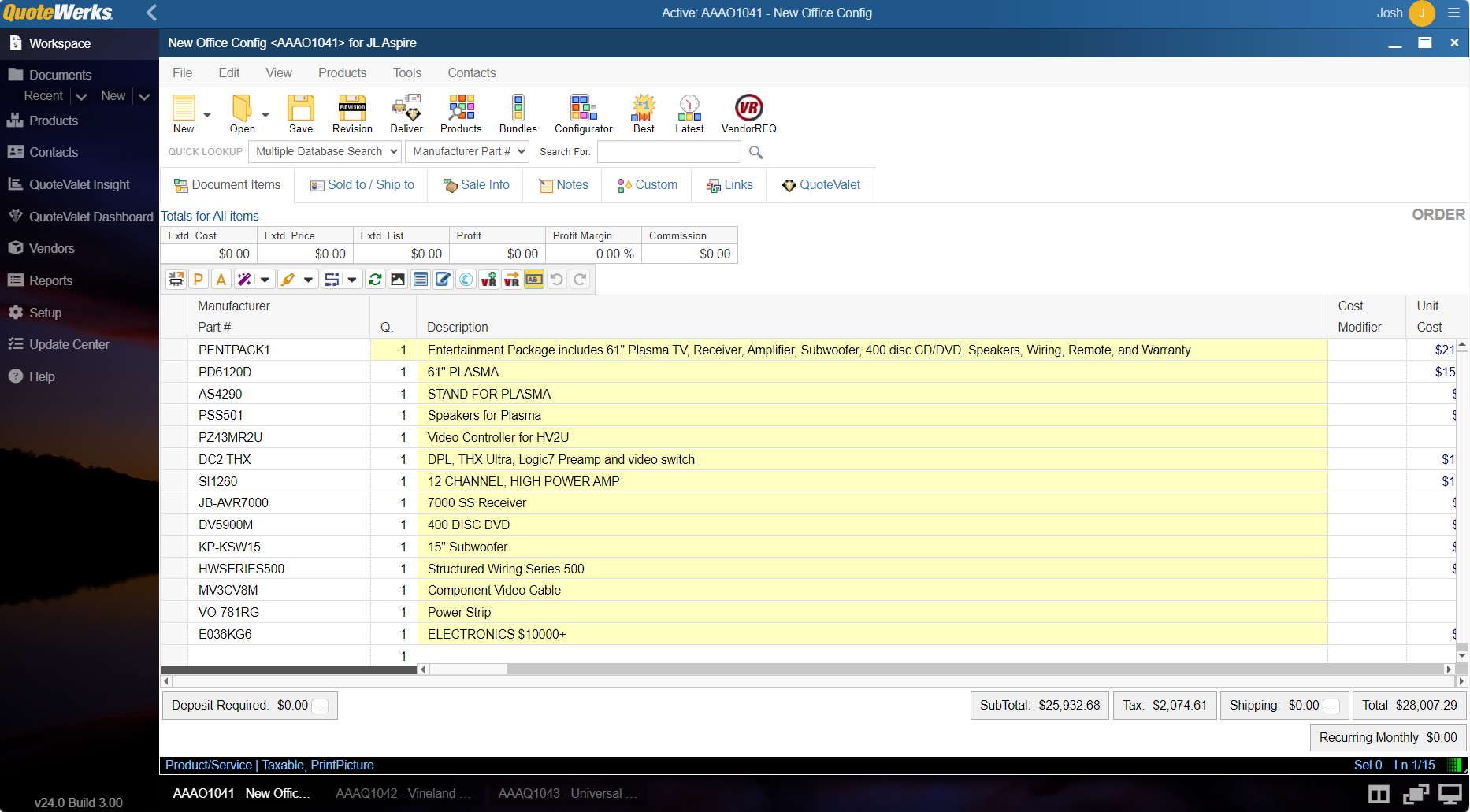Click the Deposit Required ellipsis button

click(x=321, y=706)
